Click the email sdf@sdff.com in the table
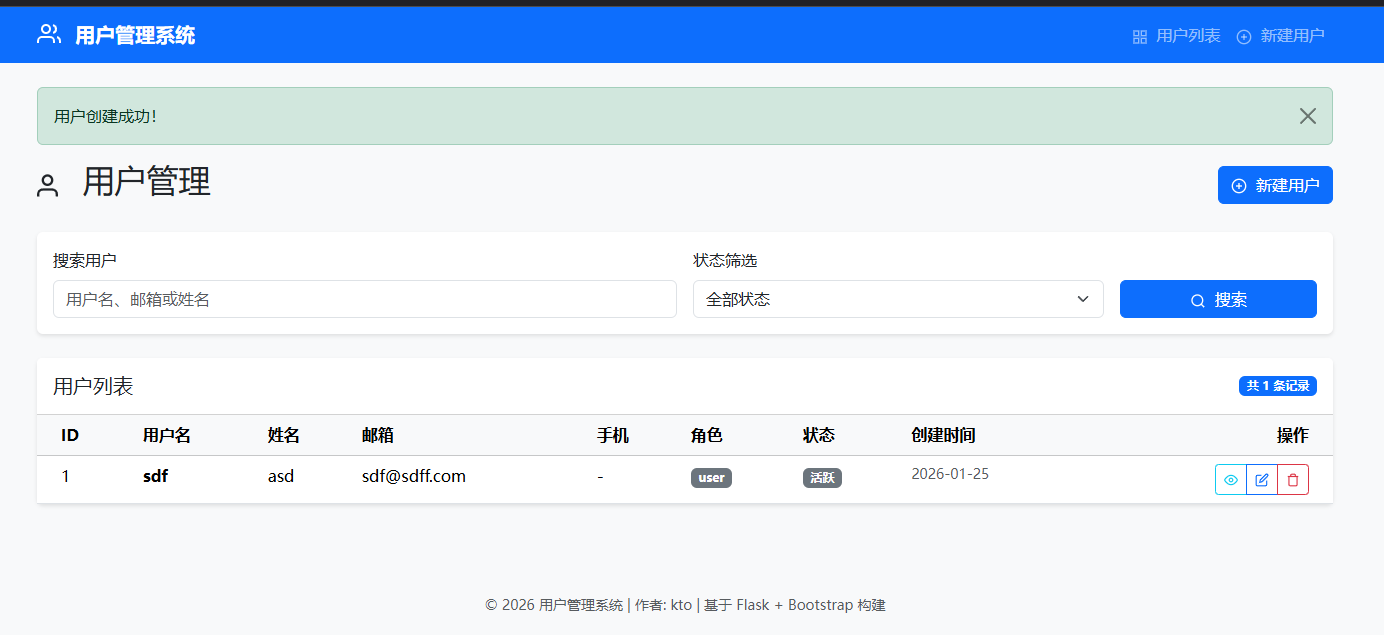1384x635 pixels. (414, 476)
